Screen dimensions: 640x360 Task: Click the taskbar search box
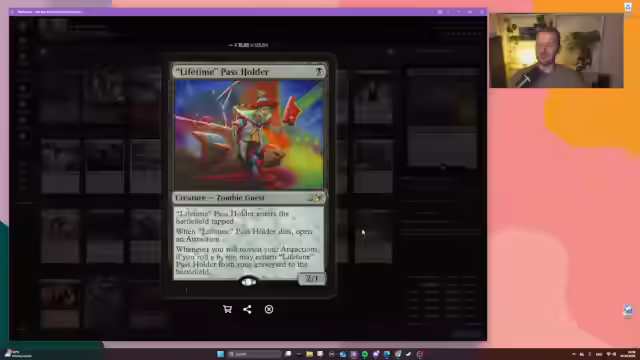coord(254,354)
